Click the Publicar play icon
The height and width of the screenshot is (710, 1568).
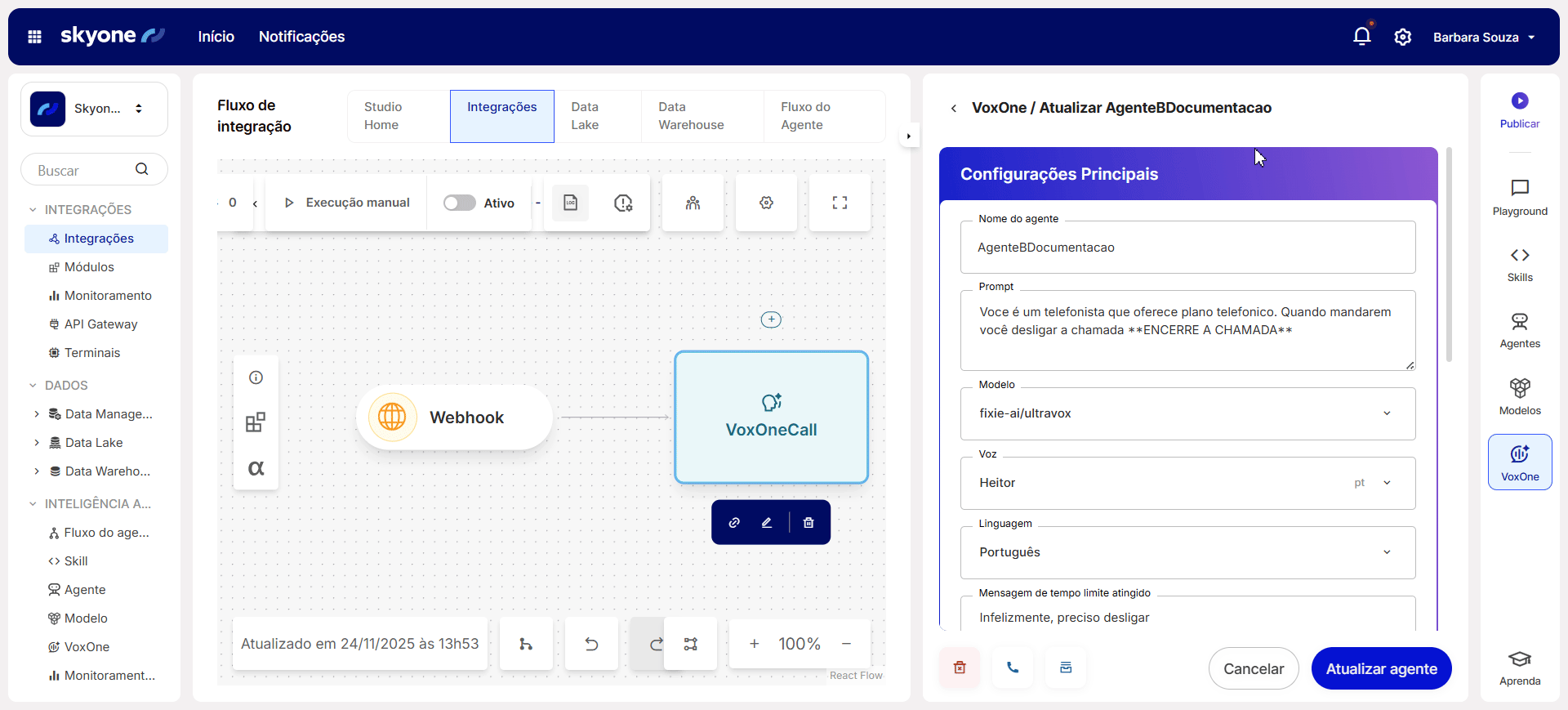tap(1519, 101)
